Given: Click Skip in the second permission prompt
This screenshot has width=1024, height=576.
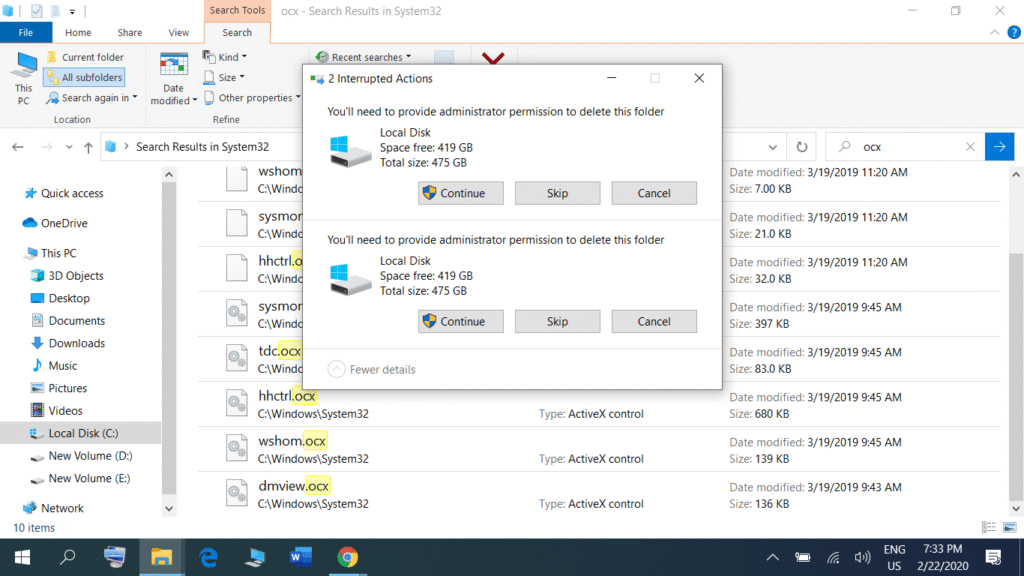Looking at the screenshot, I should [x=557, y=321].
